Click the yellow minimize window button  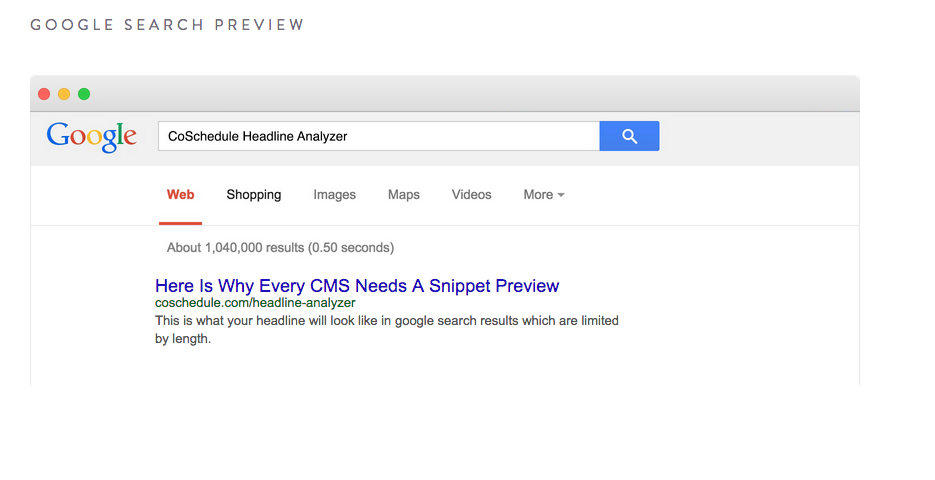pyautogui.click(x=64, y=94)
